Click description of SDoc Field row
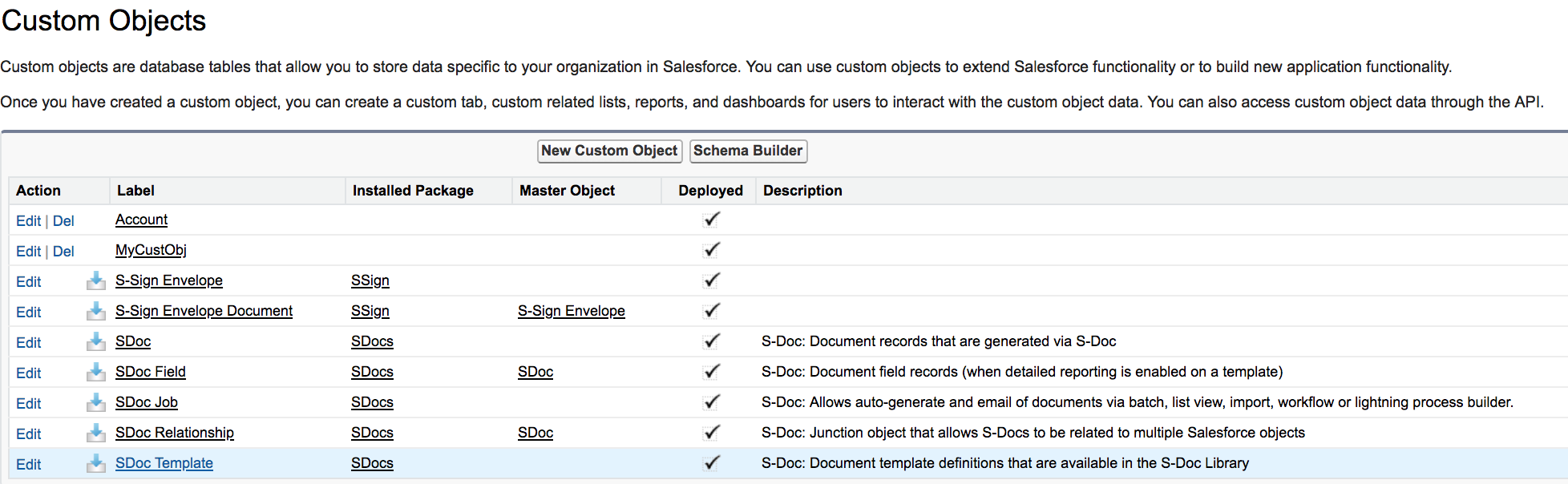The height and width of the screenshot is (484, 1568). tap(1022, 372)
